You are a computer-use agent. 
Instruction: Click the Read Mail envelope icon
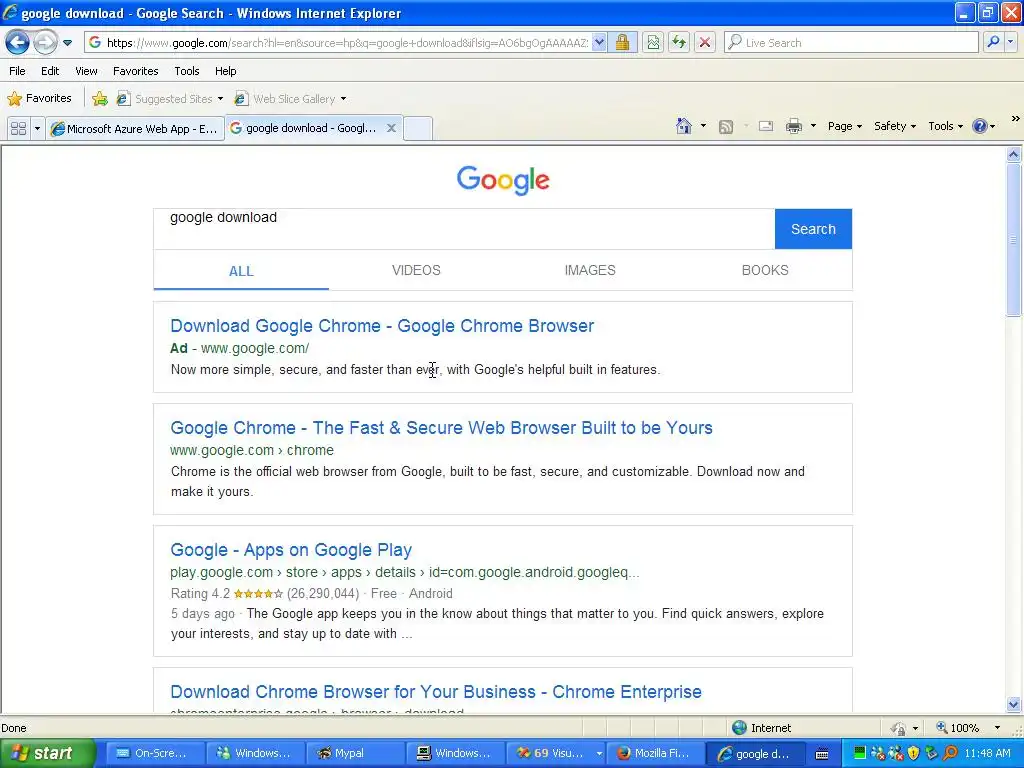pos(766,126)
